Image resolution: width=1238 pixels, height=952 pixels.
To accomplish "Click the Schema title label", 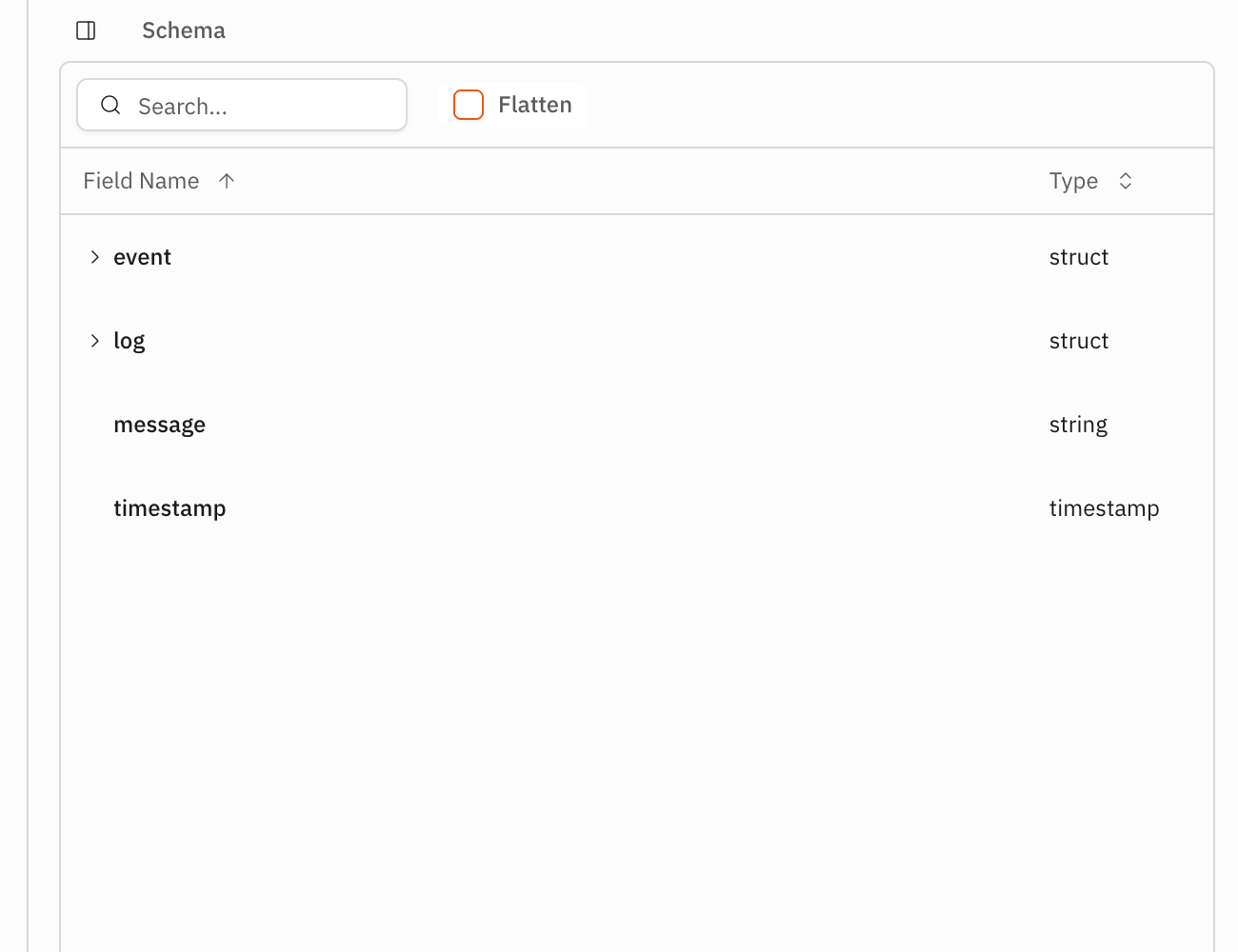I will pyautogui.click(x=184, y=30).
